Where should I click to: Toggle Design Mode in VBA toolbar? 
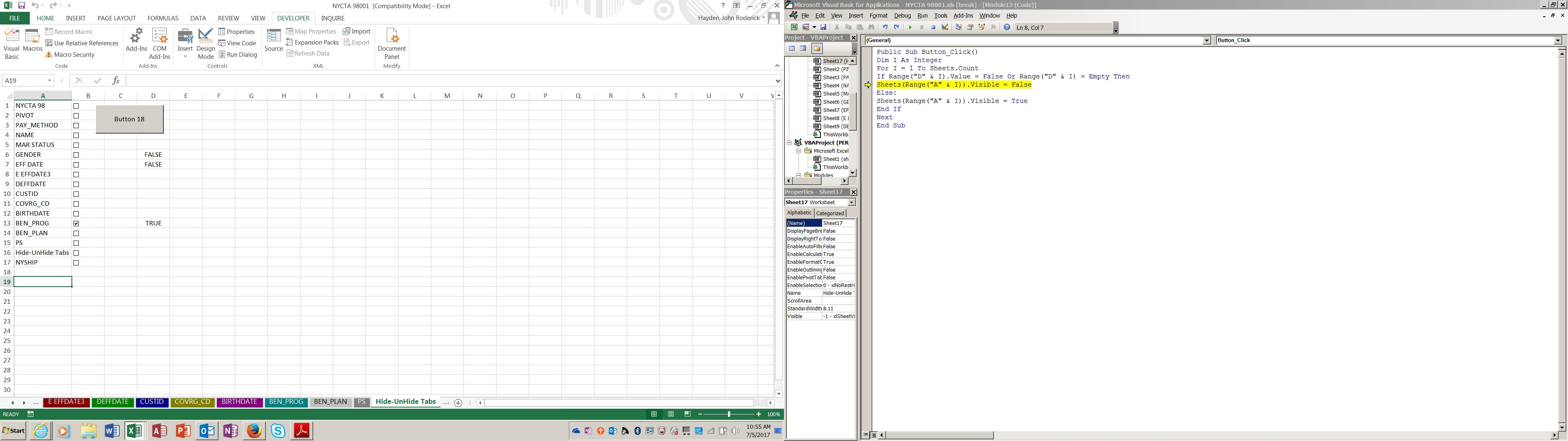pos(945,27)
